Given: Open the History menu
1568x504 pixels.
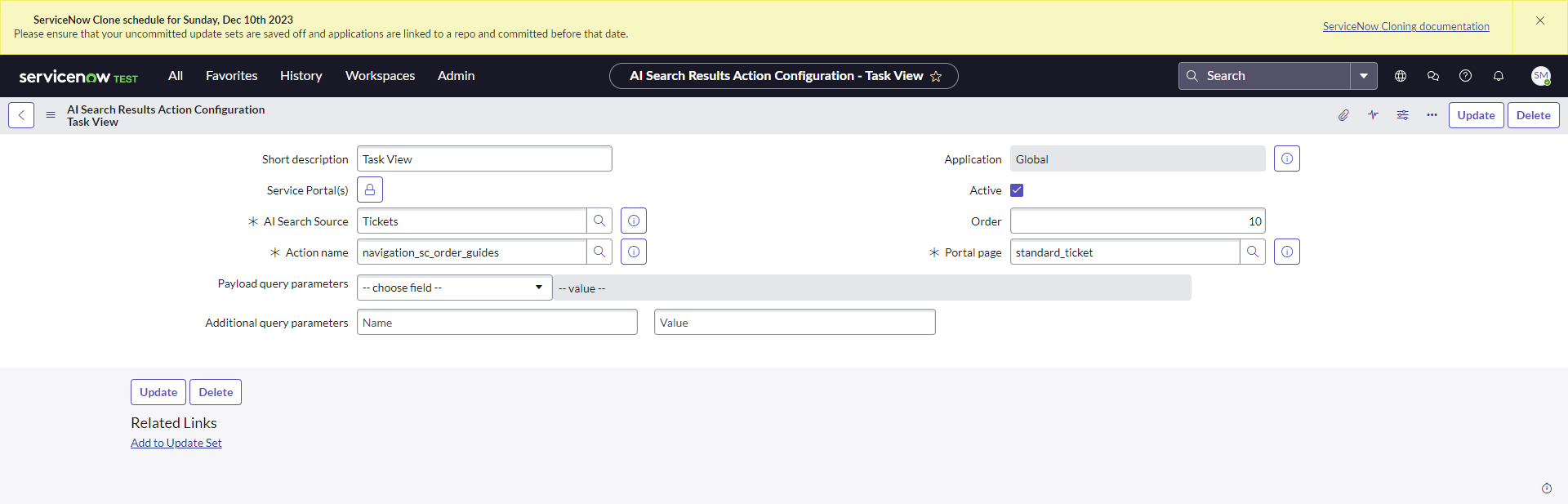Looking at the screenshot, I should click(x=301, y=75).
